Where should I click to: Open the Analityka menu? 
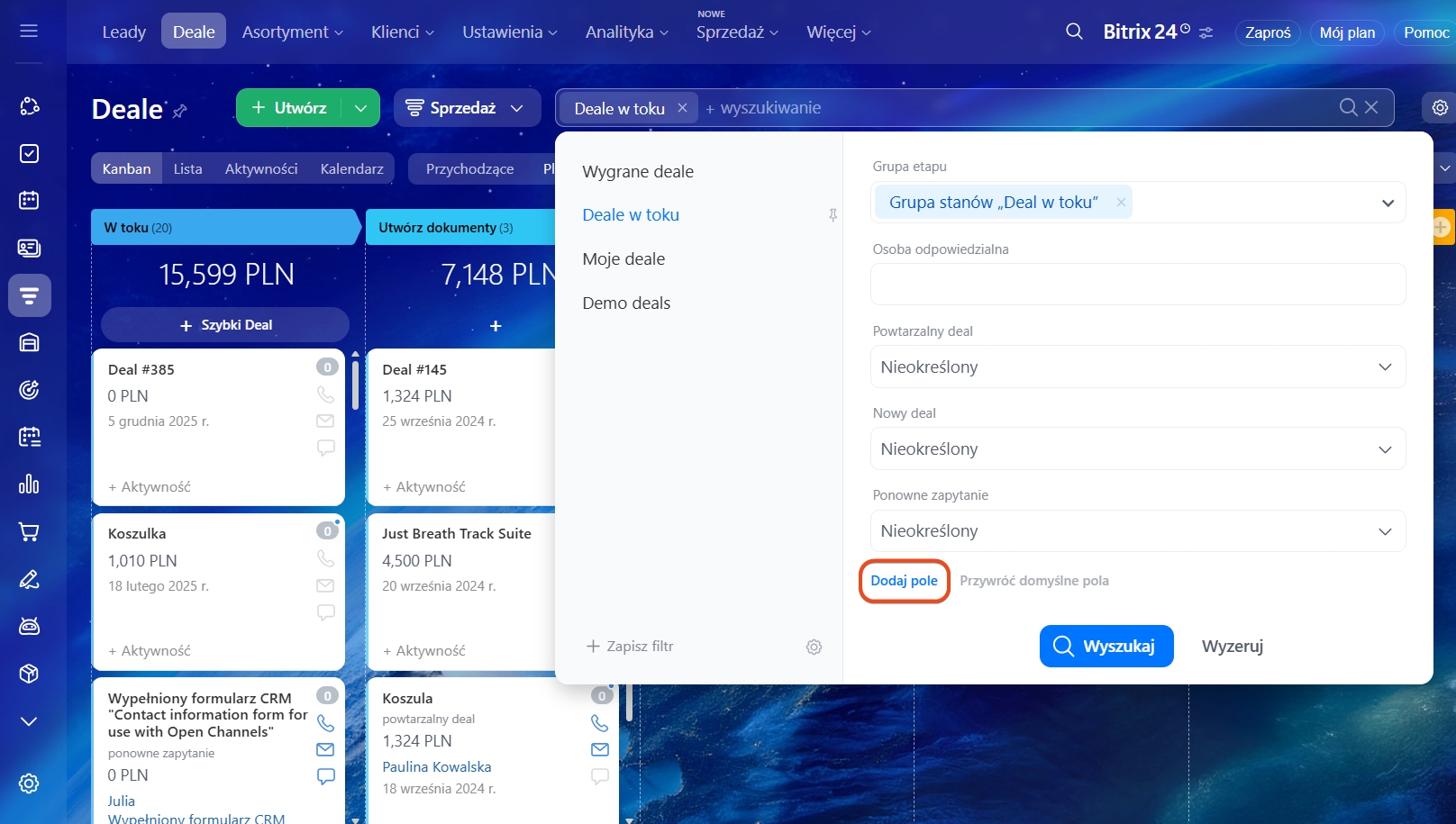tap(626, 32)
